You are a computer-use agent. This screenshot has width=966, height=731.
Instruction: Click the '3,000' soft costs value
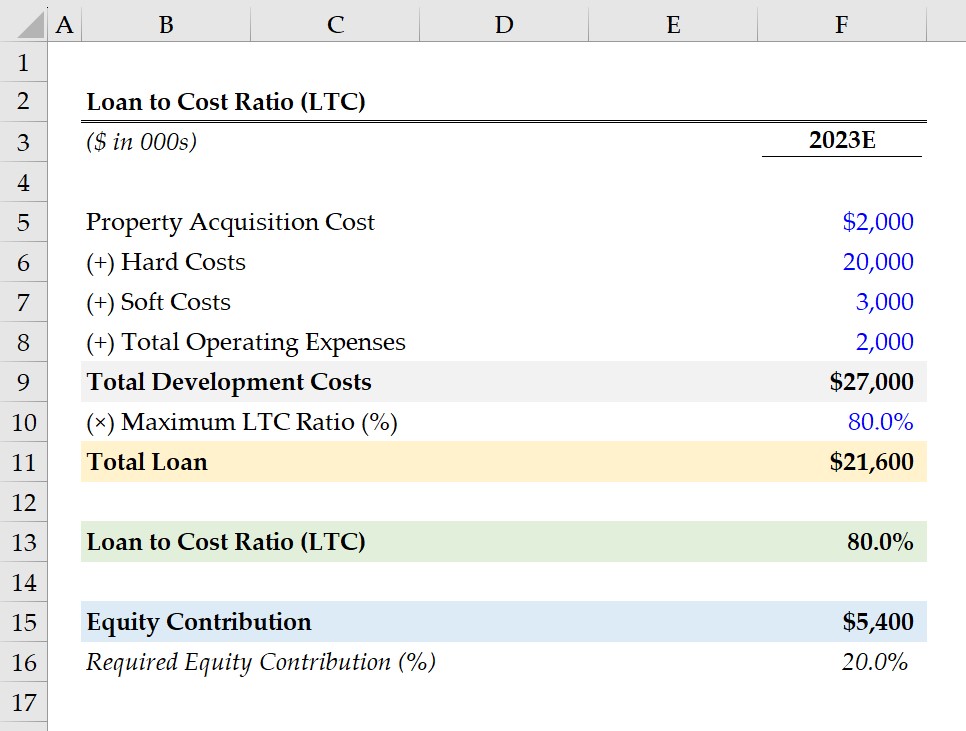pyautogui.click(x=884, y=302)
